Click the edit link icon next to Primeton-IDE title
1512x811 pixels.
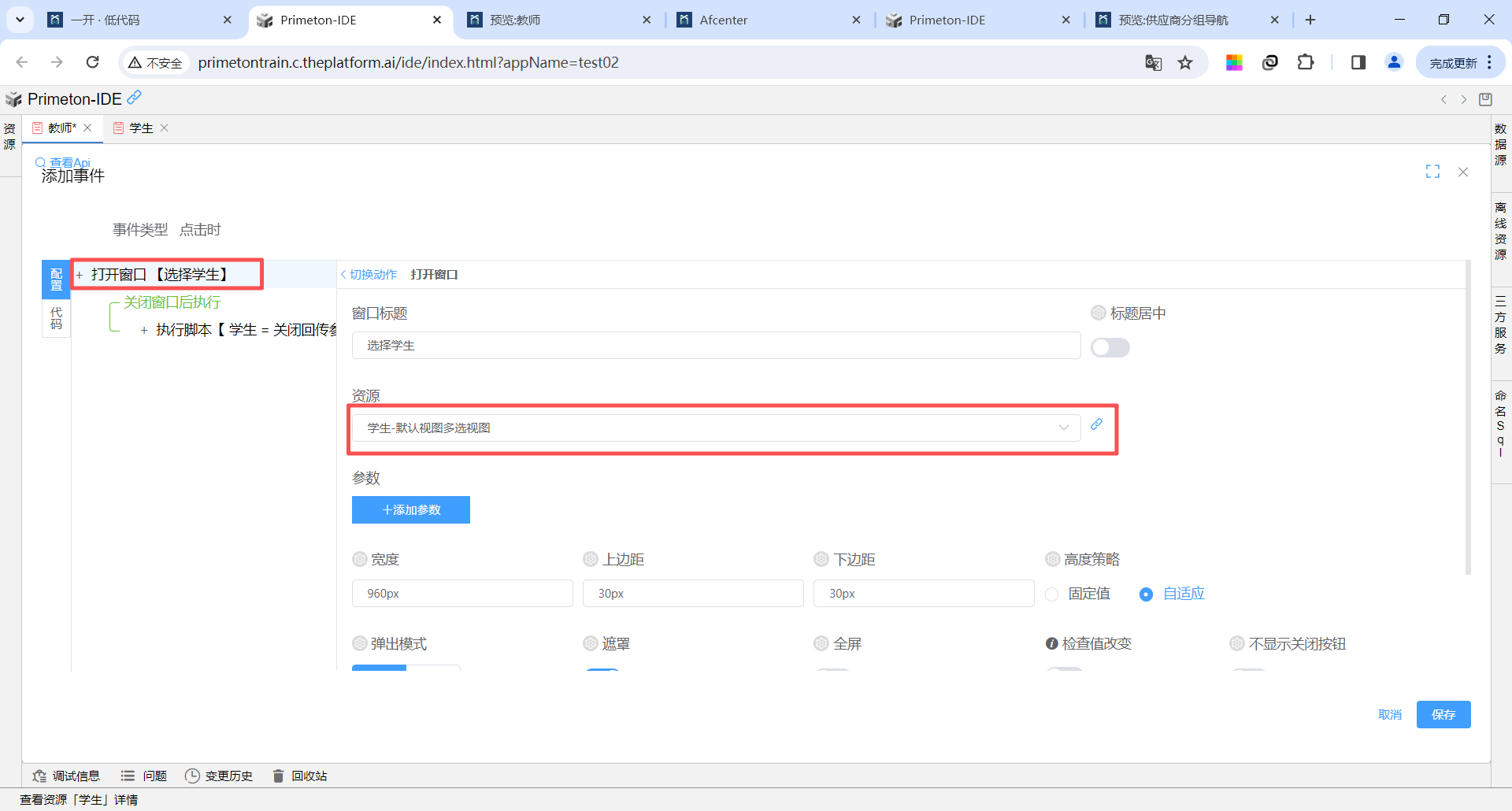(x=135, y=97)
